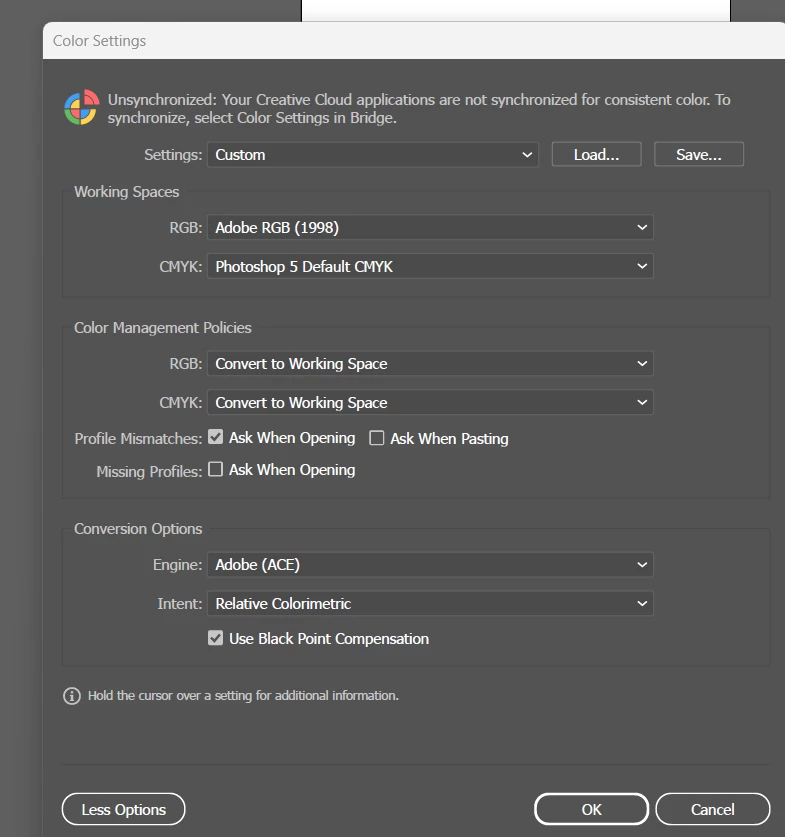Screen dimensions: 785x837
Task: Click the Creative Cloud color sync icon
Action: pyautogui.click(x=82, y=107)
